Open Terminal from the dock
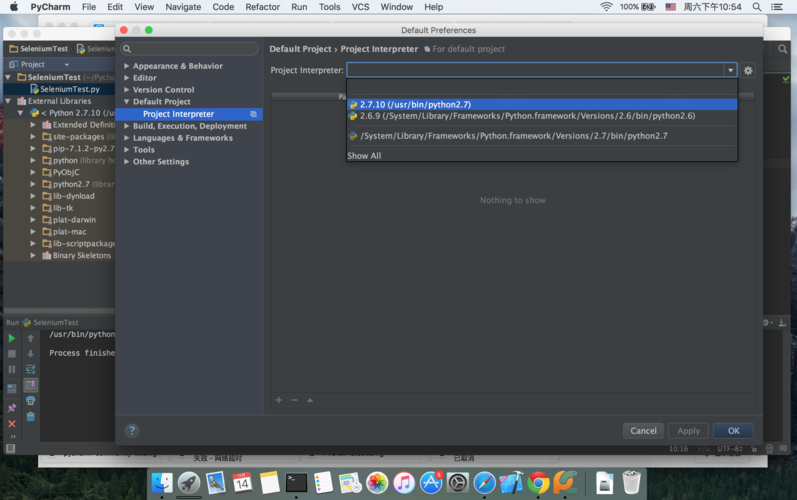797x500 pixels. (296, 483)
